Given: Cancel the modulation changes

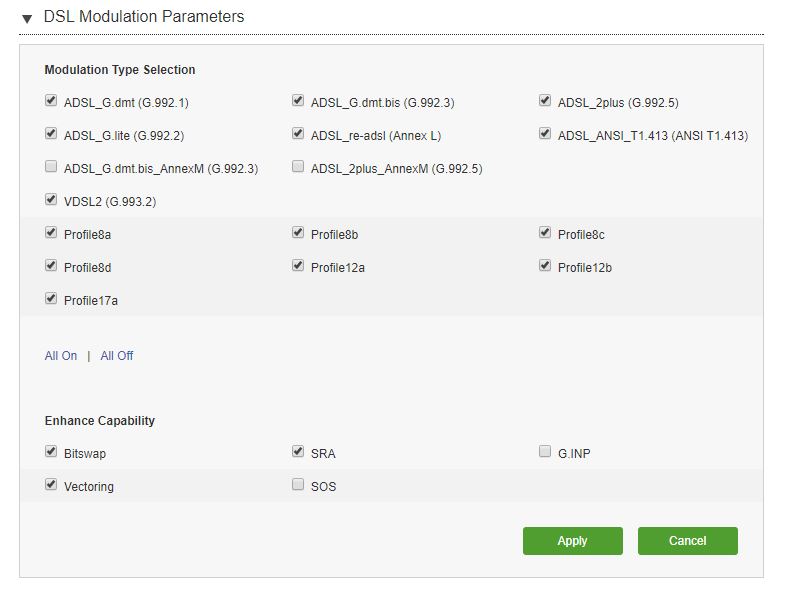Looking at the screenshot, I should click(x=687, y=541).
